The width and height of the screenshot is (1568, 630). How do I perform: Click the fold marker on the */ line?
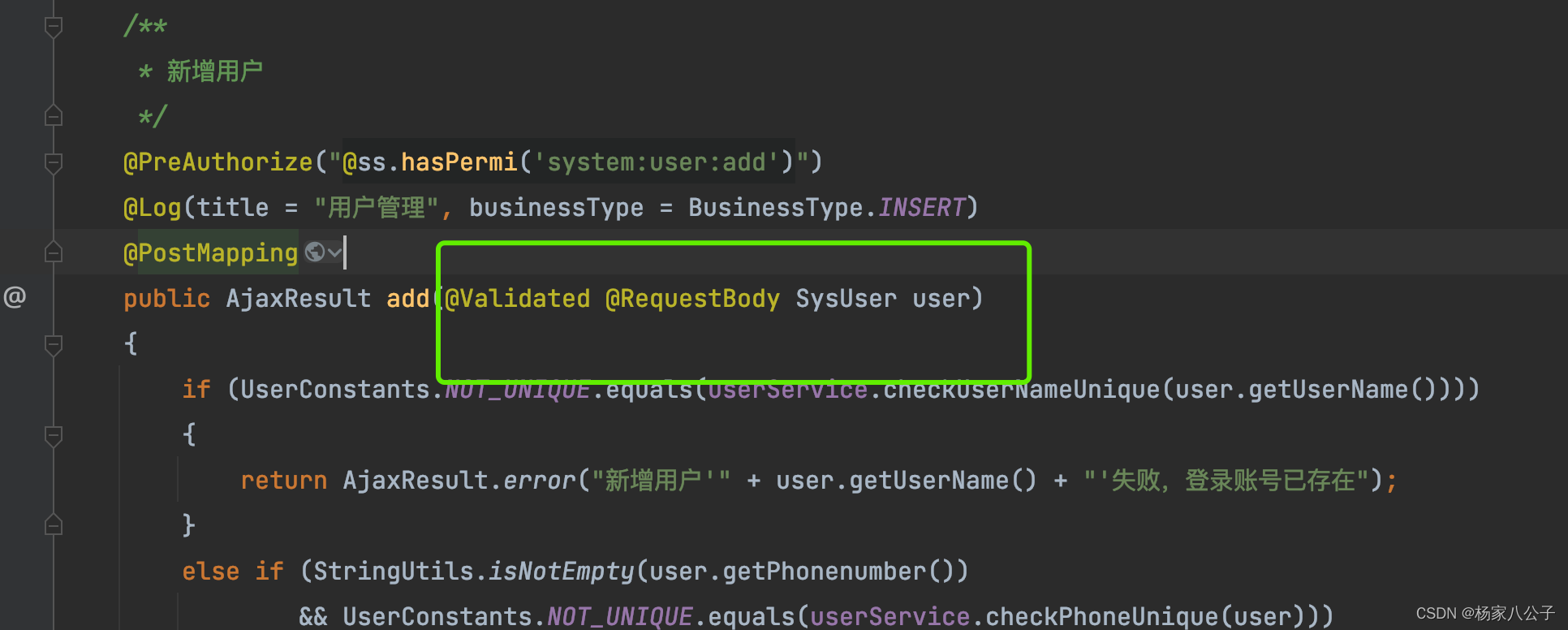[54, 116]
